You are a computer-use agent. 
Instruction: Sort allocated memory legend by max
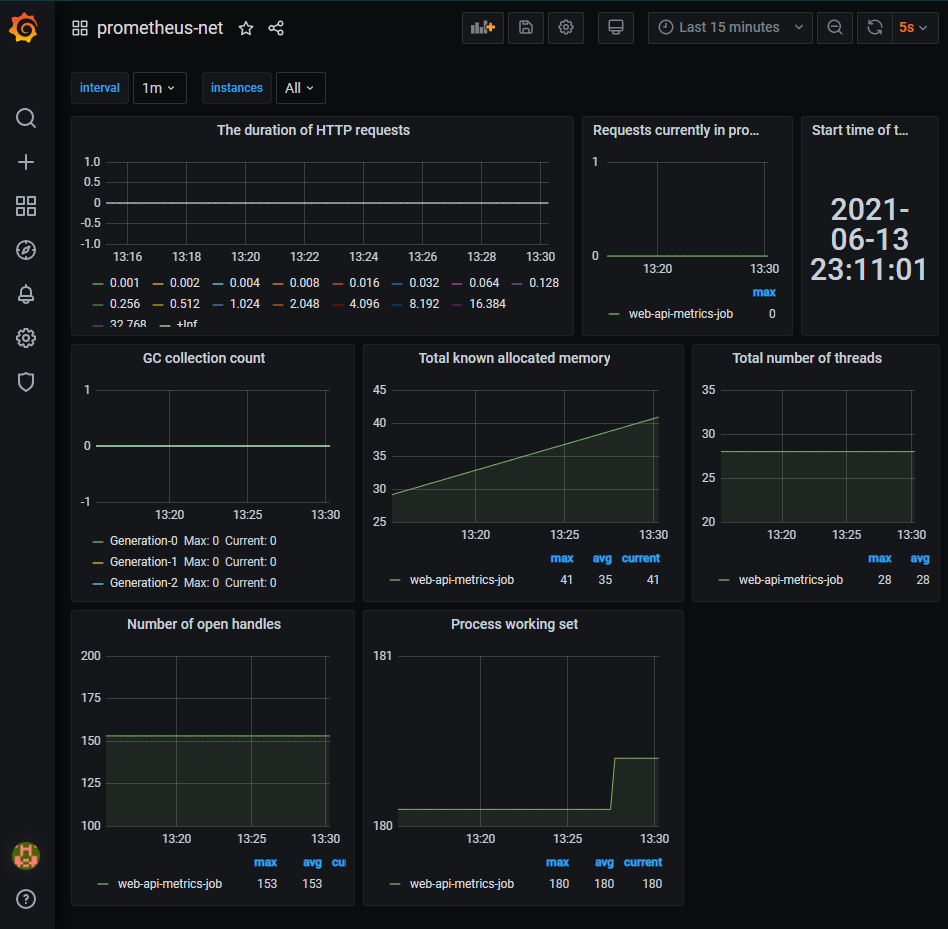[562, 558]
